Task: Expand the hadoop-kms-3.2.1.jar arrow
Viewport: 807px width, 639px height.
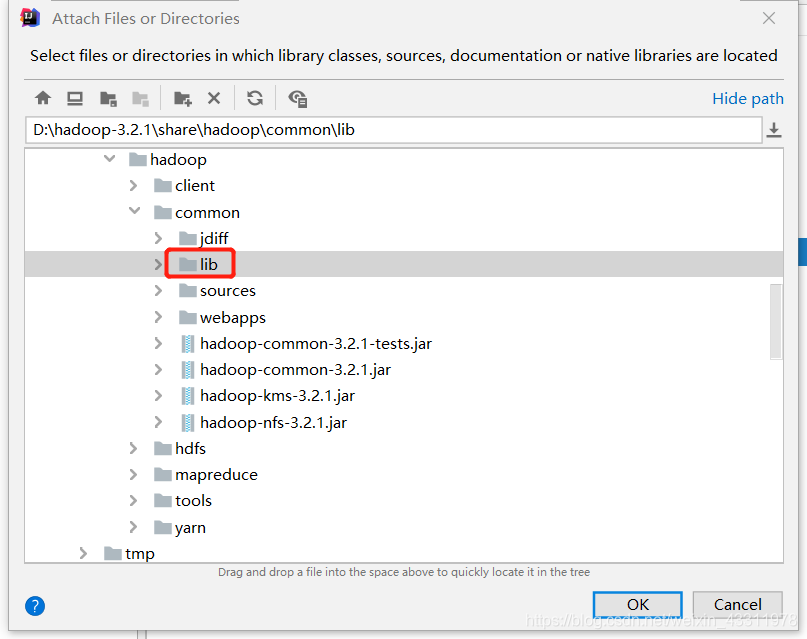Action: [158, 395]
